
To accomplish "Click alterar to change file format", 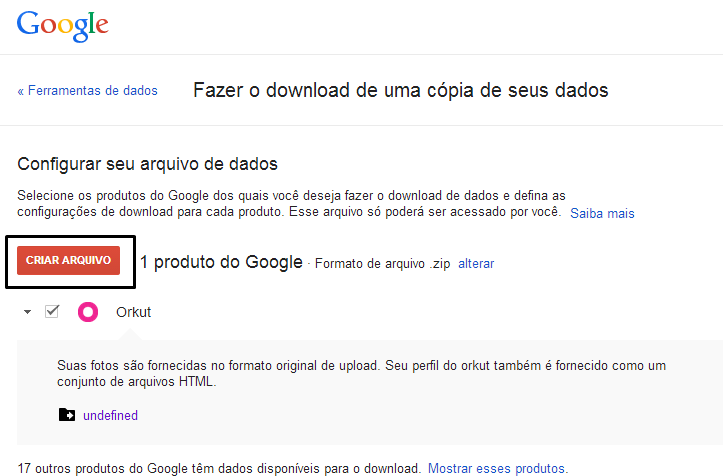I will tap(476, 263).
